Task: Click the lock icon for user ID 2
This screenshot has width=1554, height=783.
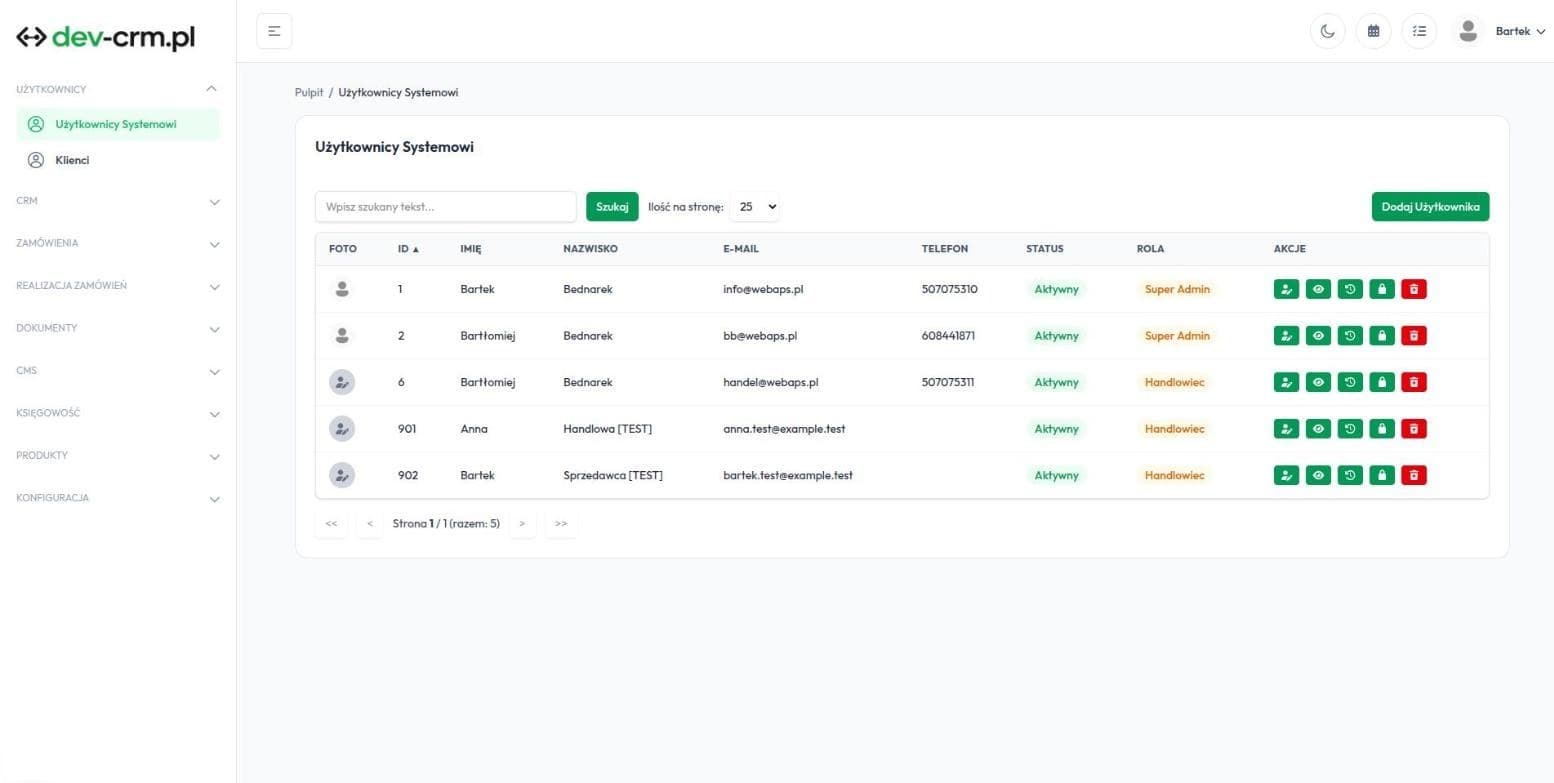Action: 1382,336
